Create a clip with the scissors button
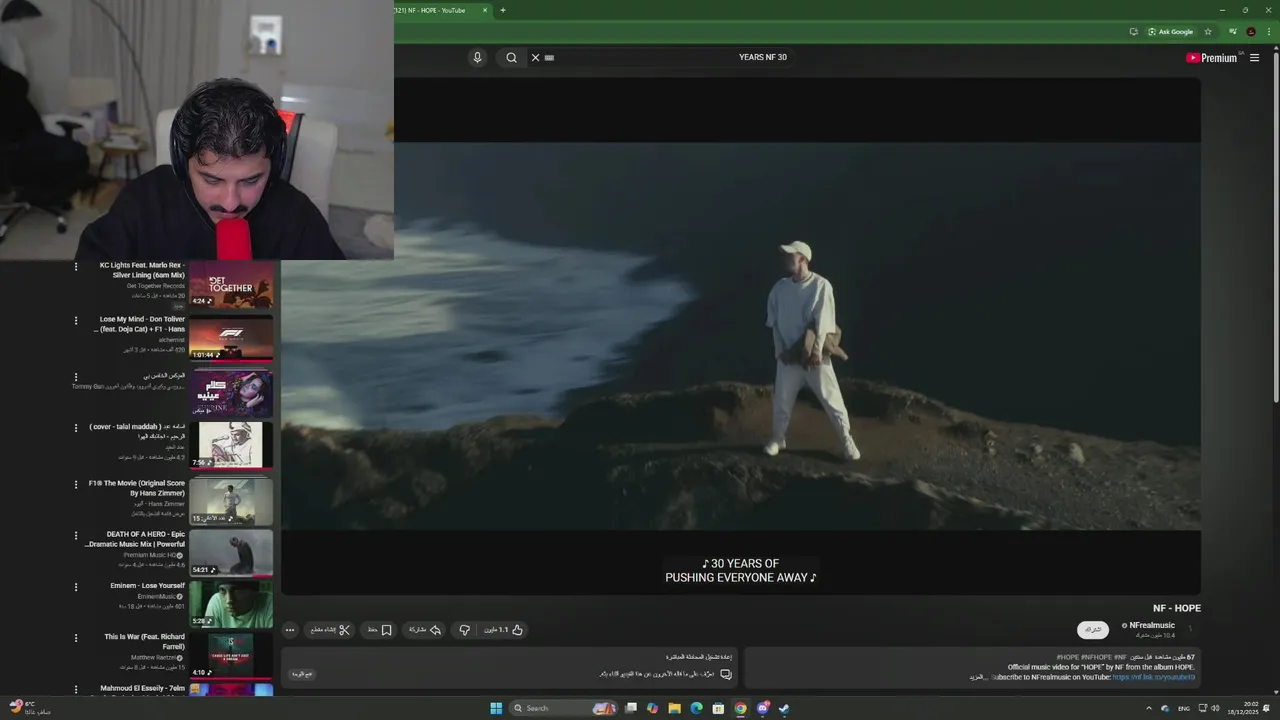 pyautogui.click(x=331, y=630)
